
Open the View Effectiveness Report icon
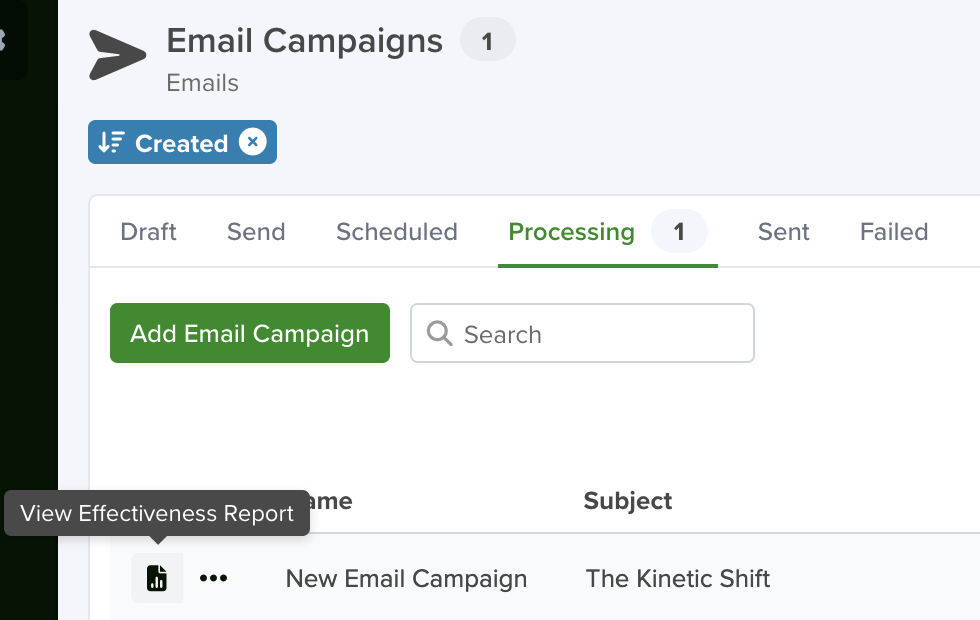point(157,578)
